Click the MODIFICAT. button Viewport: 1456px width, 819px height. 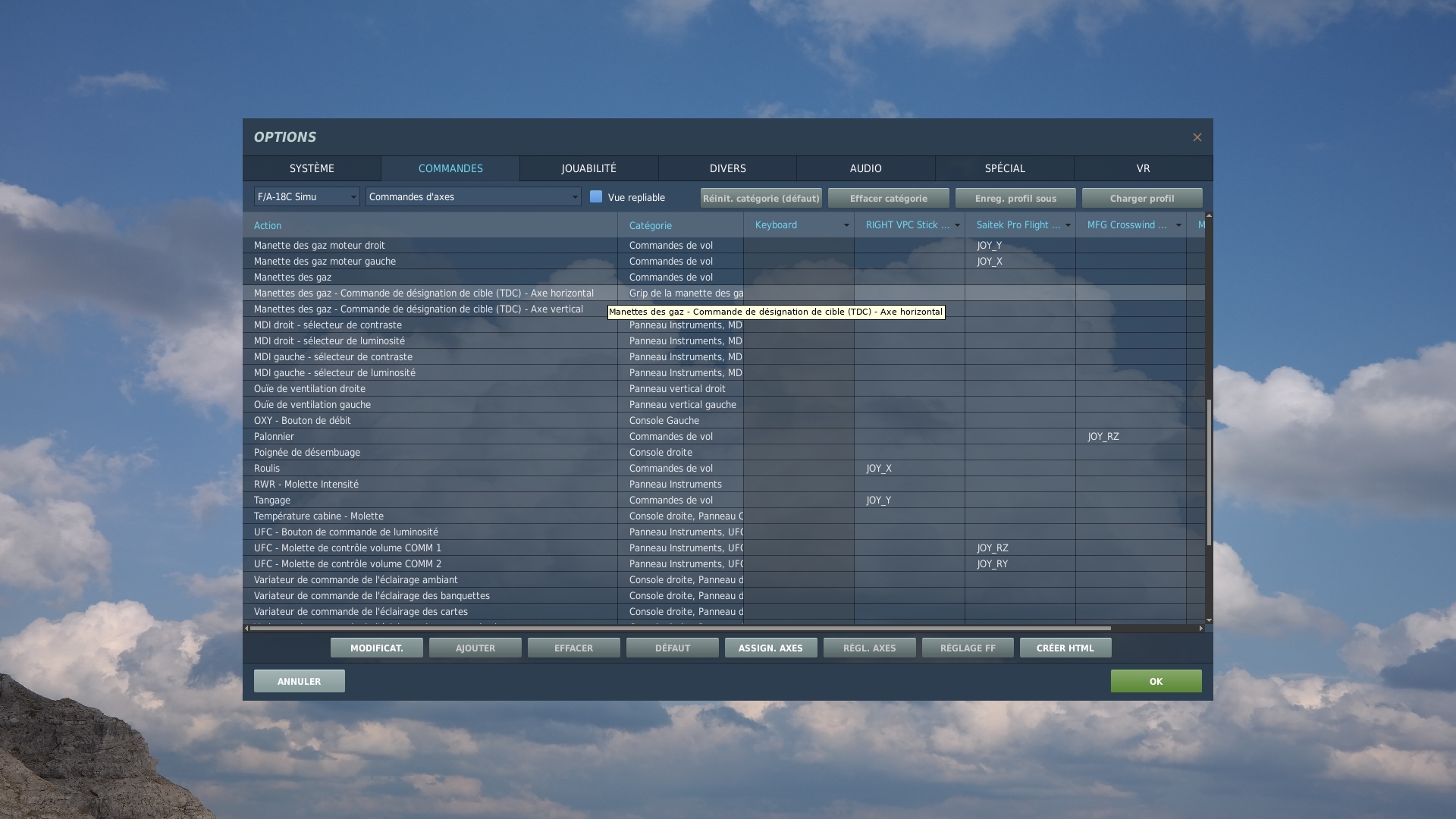click(376, 648)
